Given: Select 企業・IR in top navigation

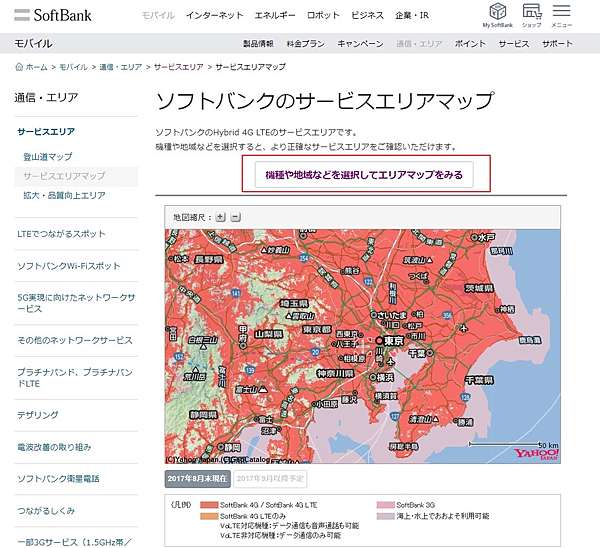Looking at the screenshot, I should [x=412, y=15].
